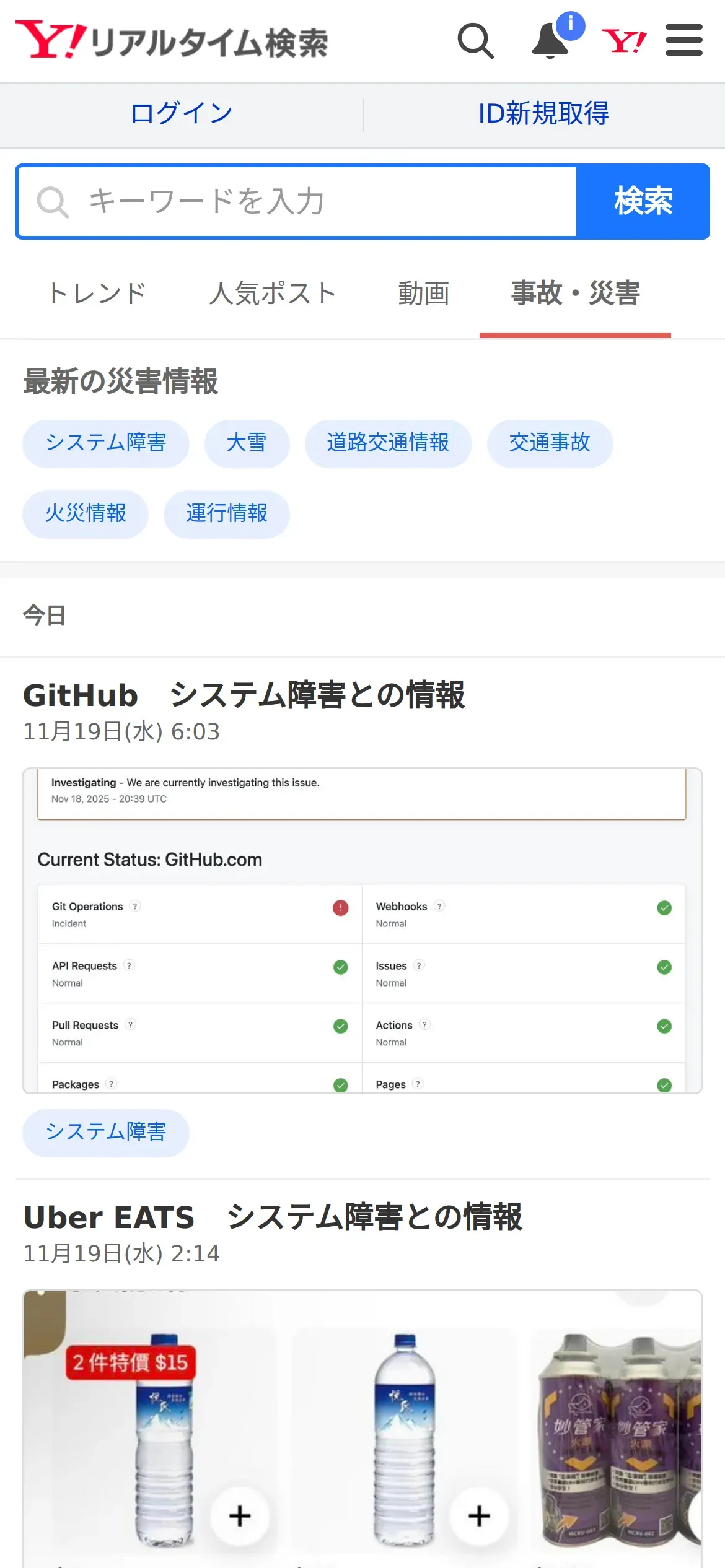Image resolution: width=725 pixels, height=1568 pixels.
Task: Click the ログイン link
Action: pos(182,114)
